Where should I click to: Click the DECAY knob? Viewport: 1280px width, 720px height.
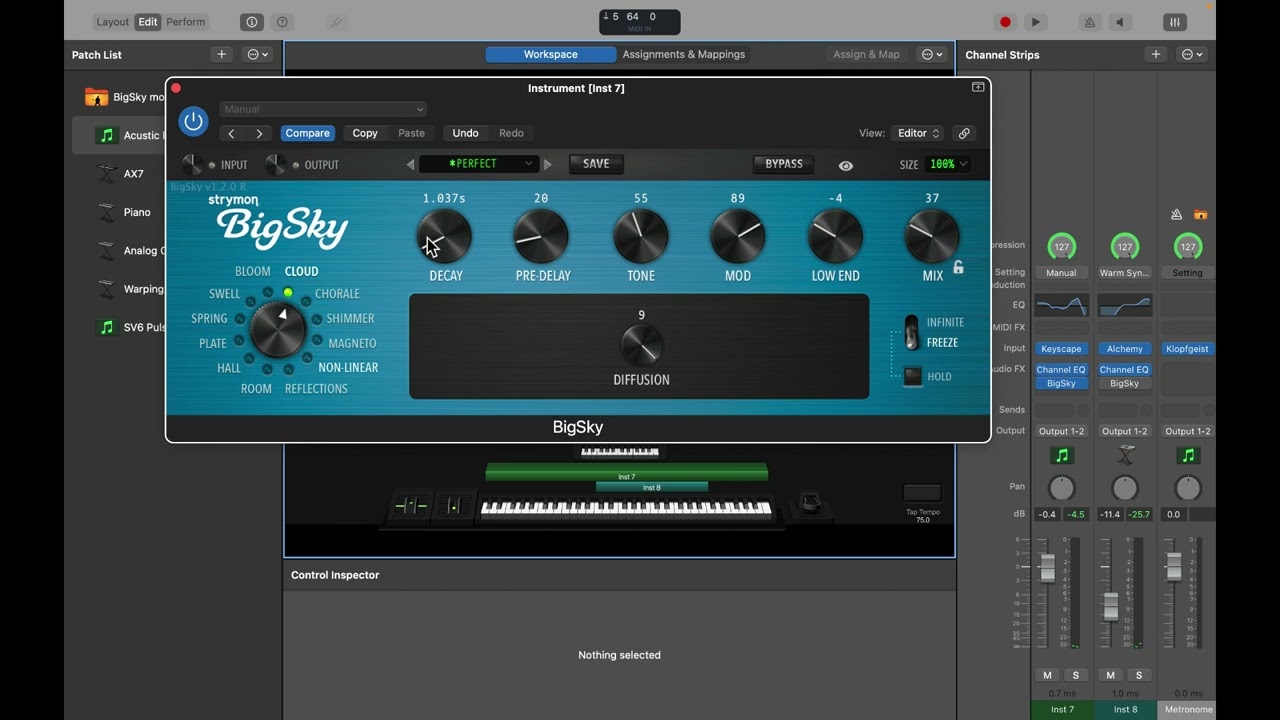point(444,236)
